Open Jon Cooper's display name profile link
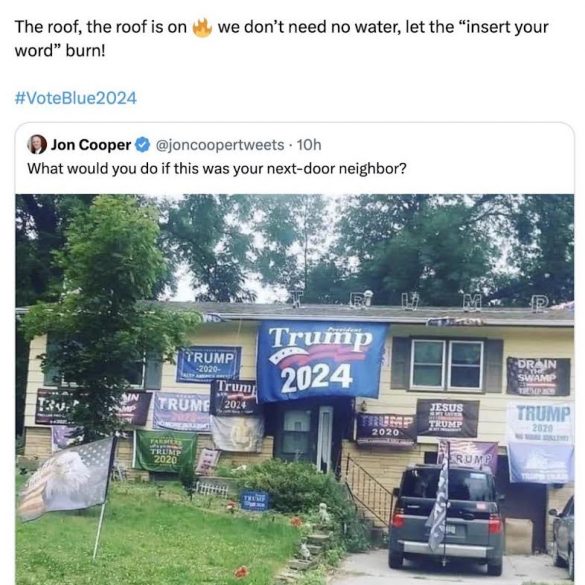Viewport: 585px width, 585px height. pyautogui.click(x=91, y=145)
